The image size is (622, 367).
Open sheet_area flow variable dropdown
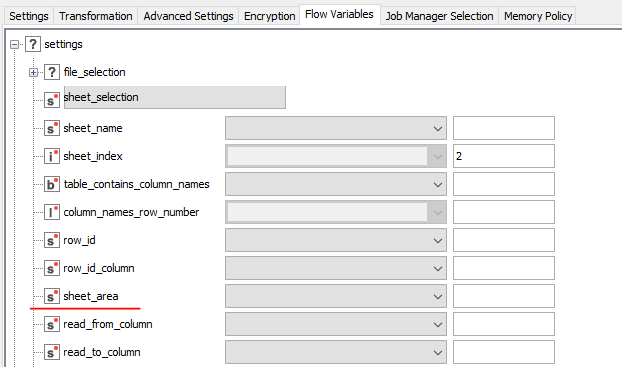[x=336, y=296]
